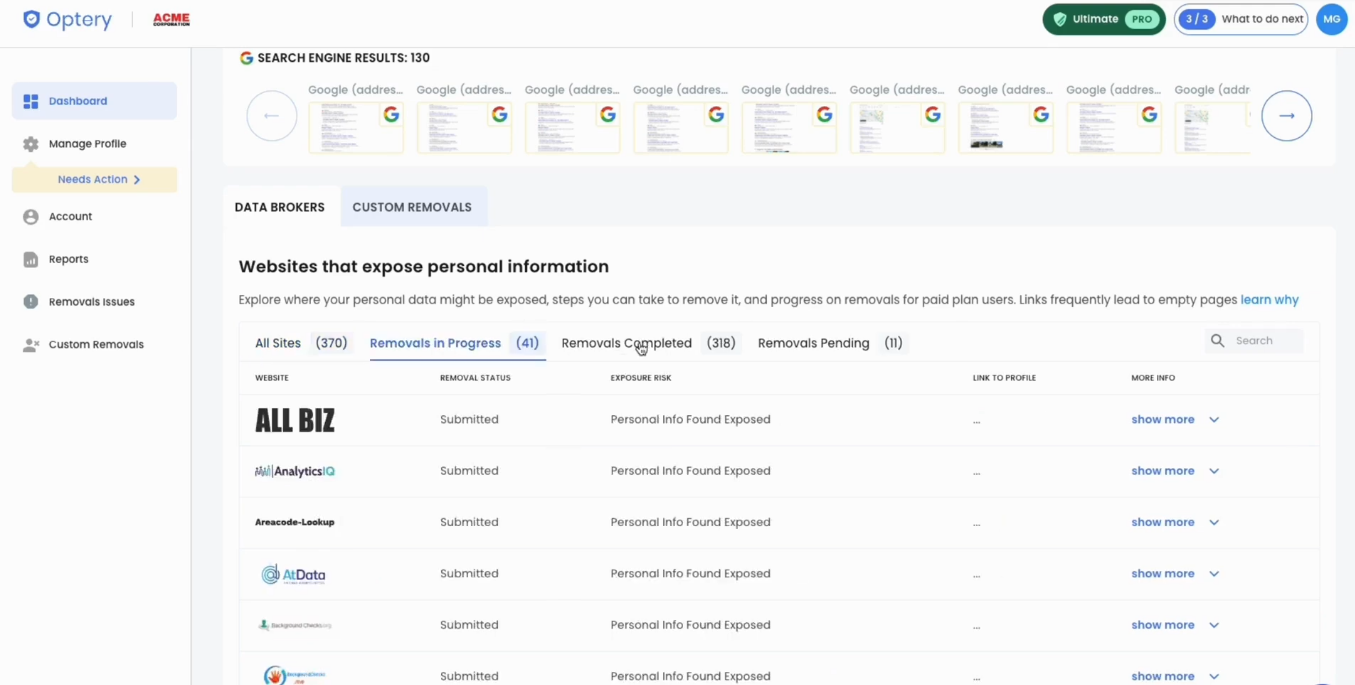Click the Reports chart icon

point(31,259)
